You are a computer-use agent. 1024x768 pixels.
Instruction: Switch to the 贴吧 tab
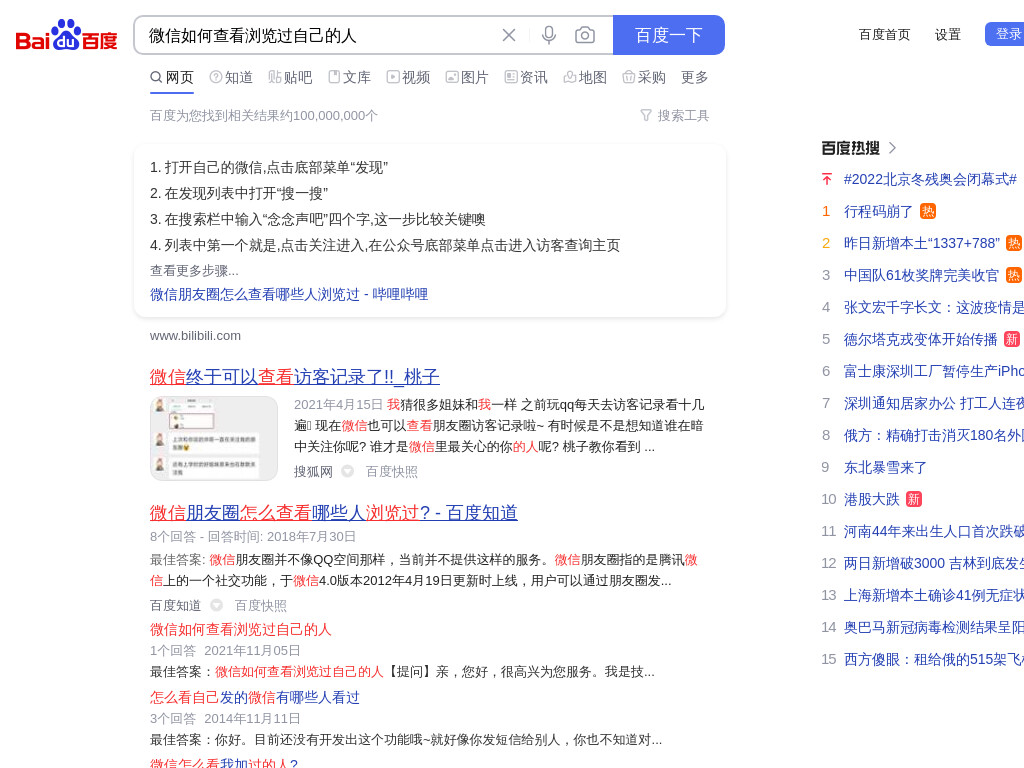290,78
